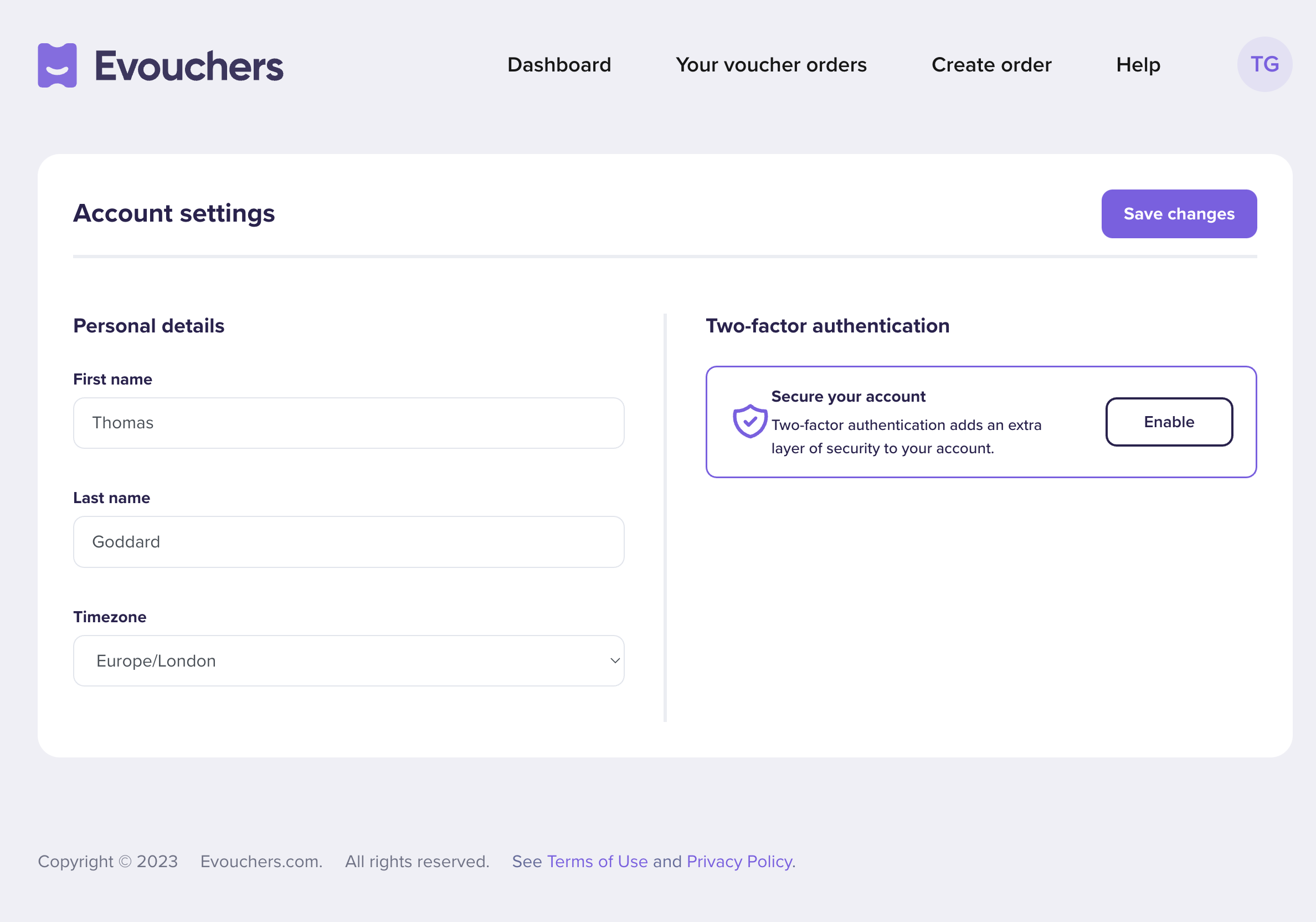Save changes to account settings

[x=1179, y=214]
